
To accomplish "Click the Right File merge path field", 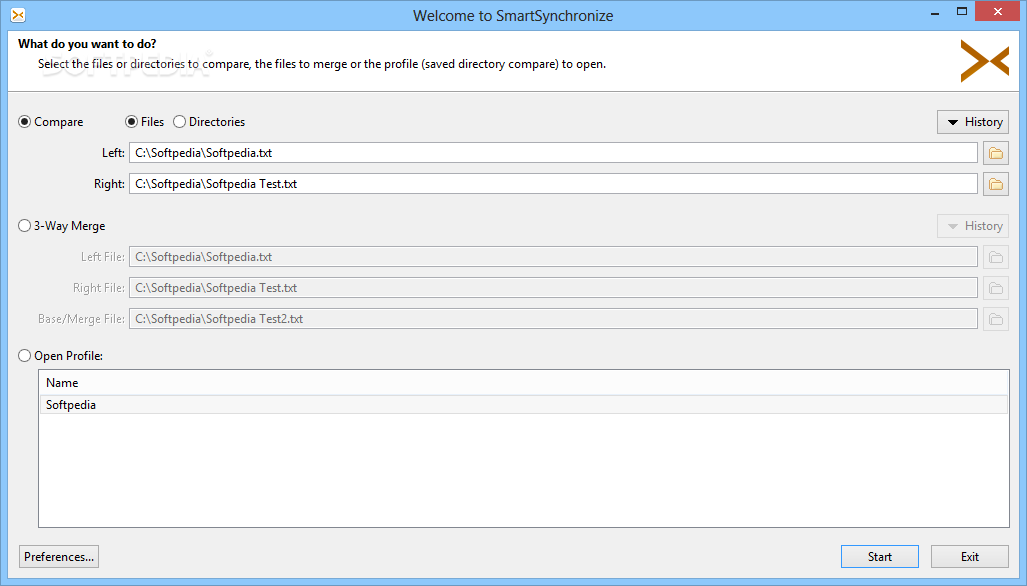I will [x=553, y=288].
